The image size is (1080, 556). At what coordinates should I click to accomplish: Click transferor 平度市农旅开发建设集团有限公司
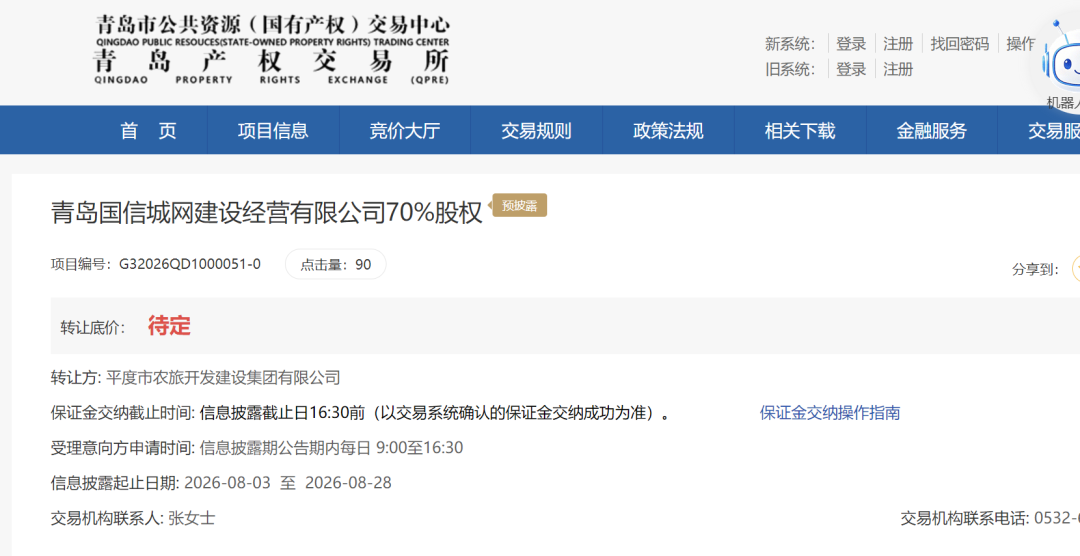pos(223,378)
